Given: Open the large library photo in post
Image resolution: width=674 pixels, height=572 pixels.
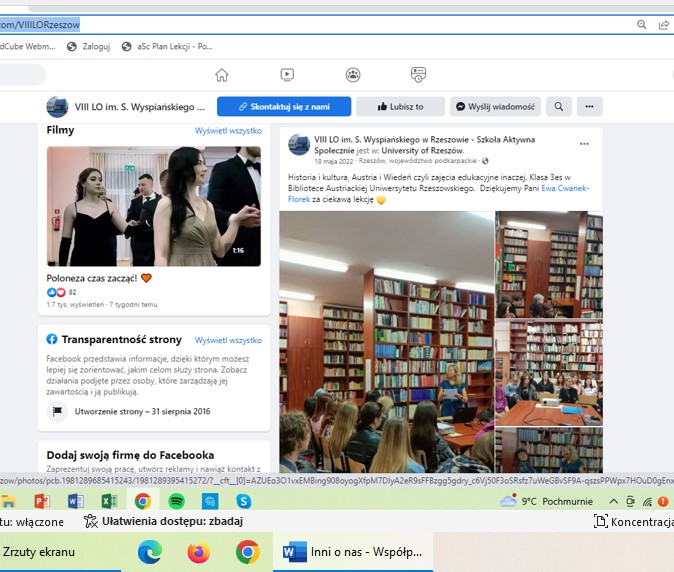Looking at the screenshot, I should pos(386,340).
